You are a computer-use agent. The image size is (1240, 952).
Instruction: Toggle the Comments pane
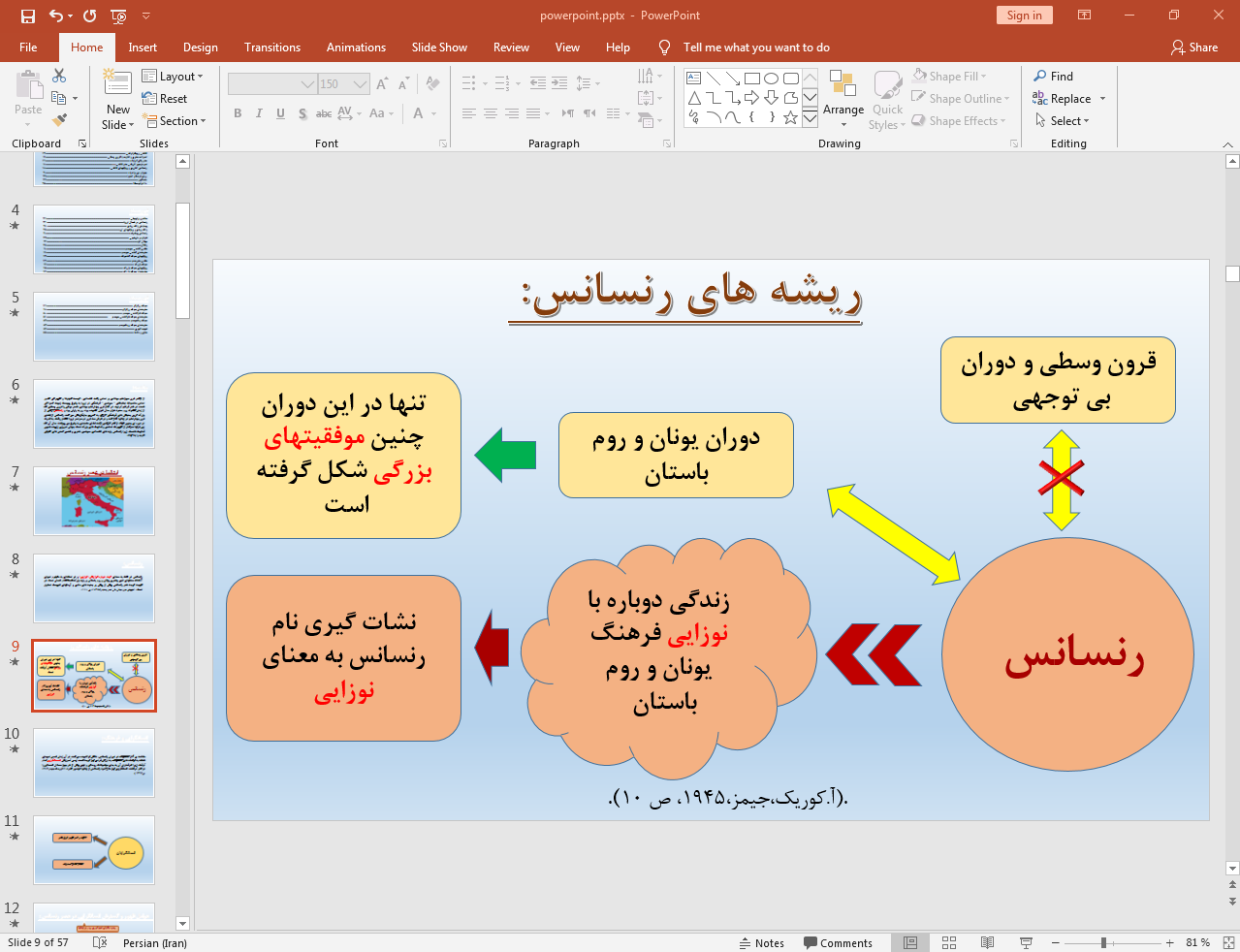(838, 942)
